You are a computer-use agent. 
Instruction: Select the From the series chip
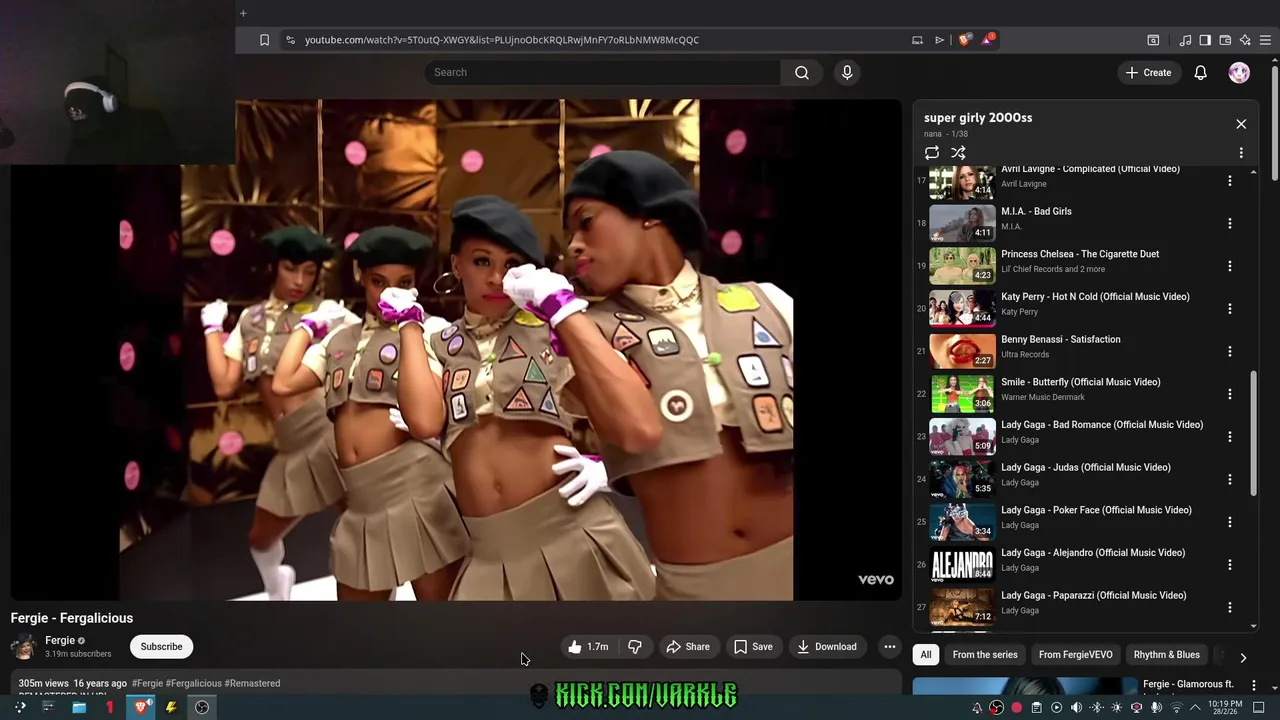coord(985,655)
